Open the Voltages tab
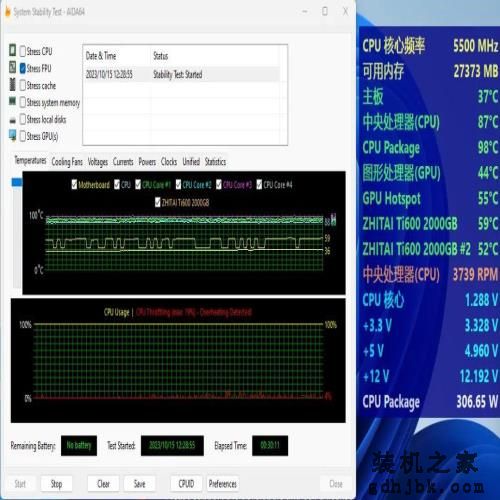 pos(98,162)
